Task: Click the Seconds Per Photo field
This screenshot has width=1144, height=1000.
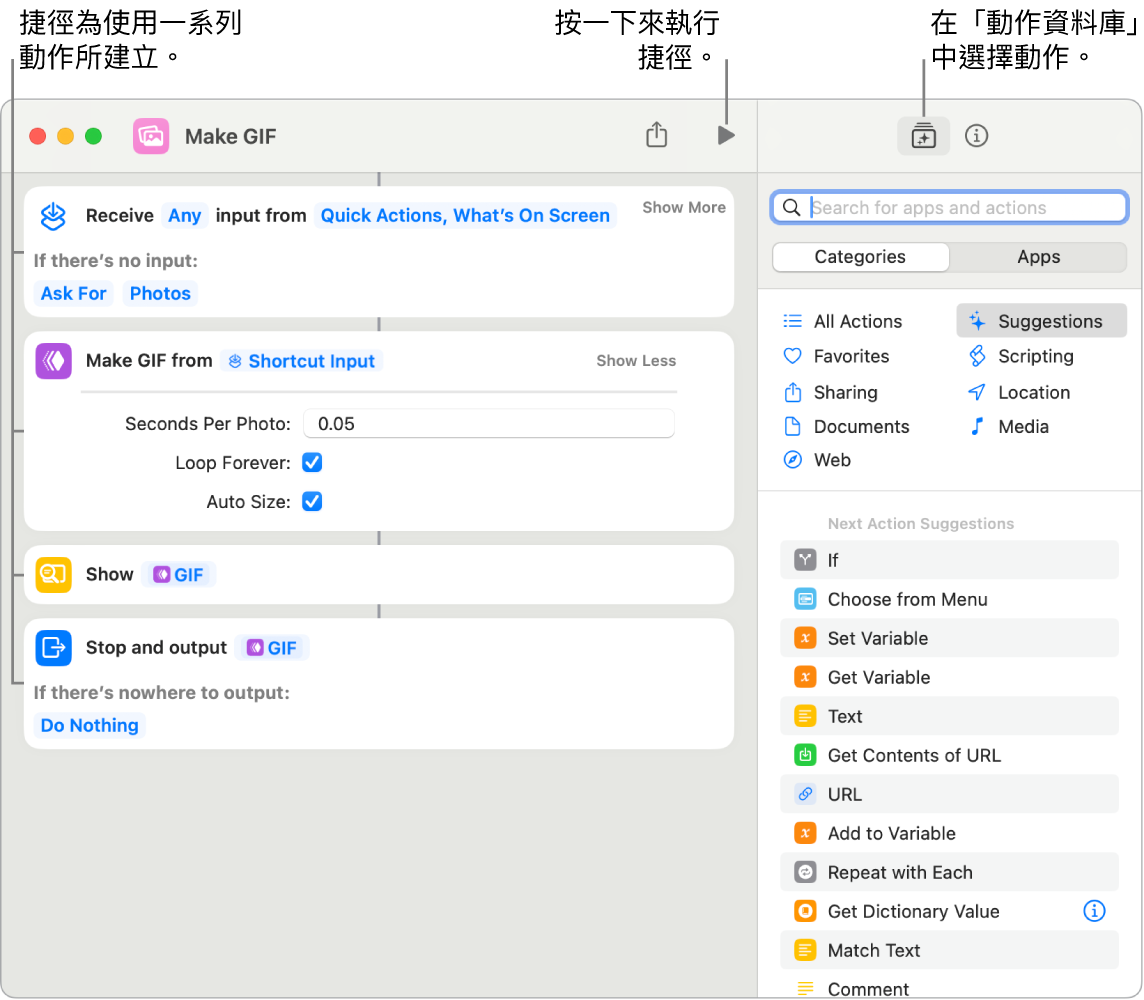Action: (489, 424)
